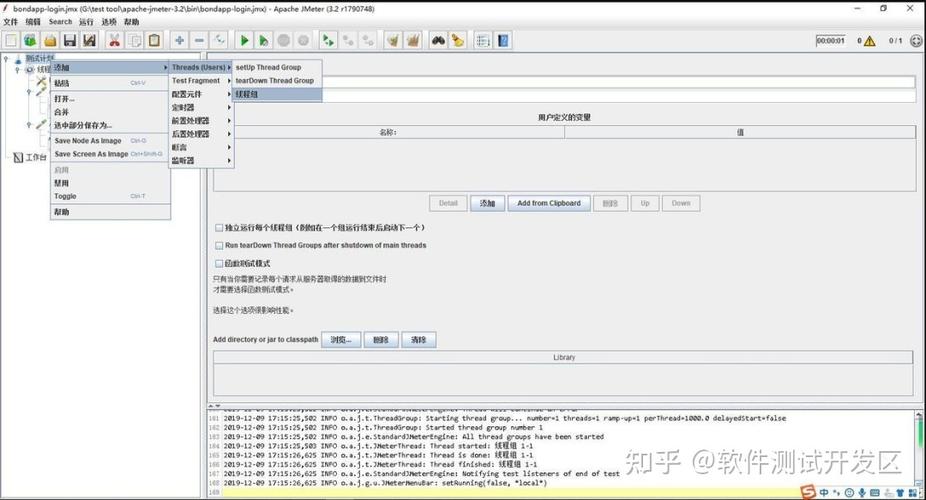The image size is (926, 500).
Task: Select Save Screen As Image
Action: coord(110,154)
